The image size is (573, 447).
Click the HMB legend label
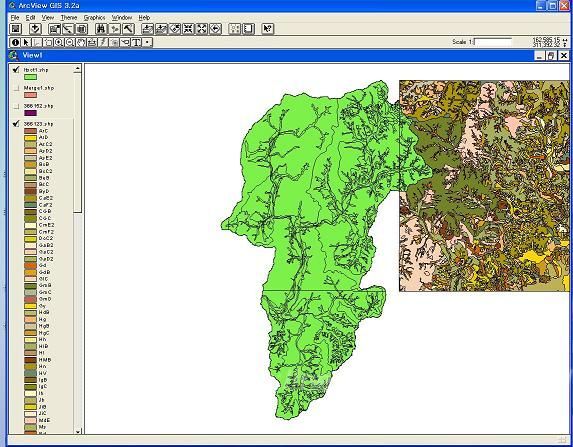[x=45, y=360]
